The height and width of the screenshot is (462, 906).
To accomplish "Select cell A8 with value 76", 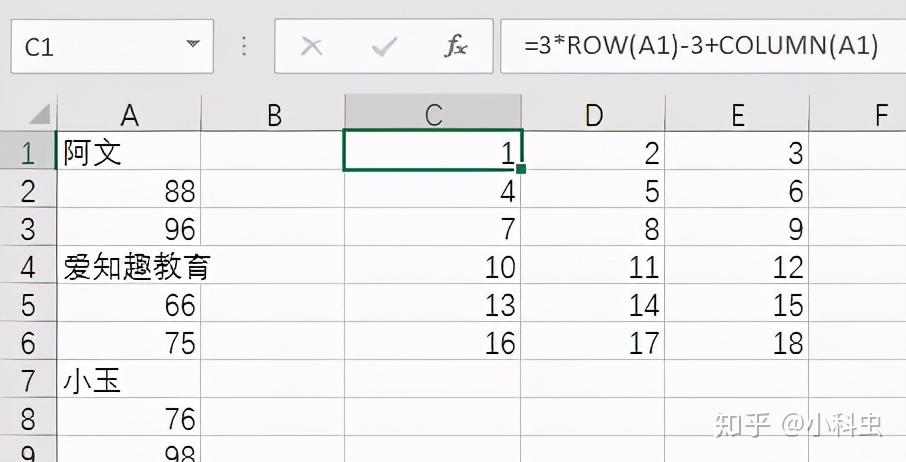I will point(129,417).
